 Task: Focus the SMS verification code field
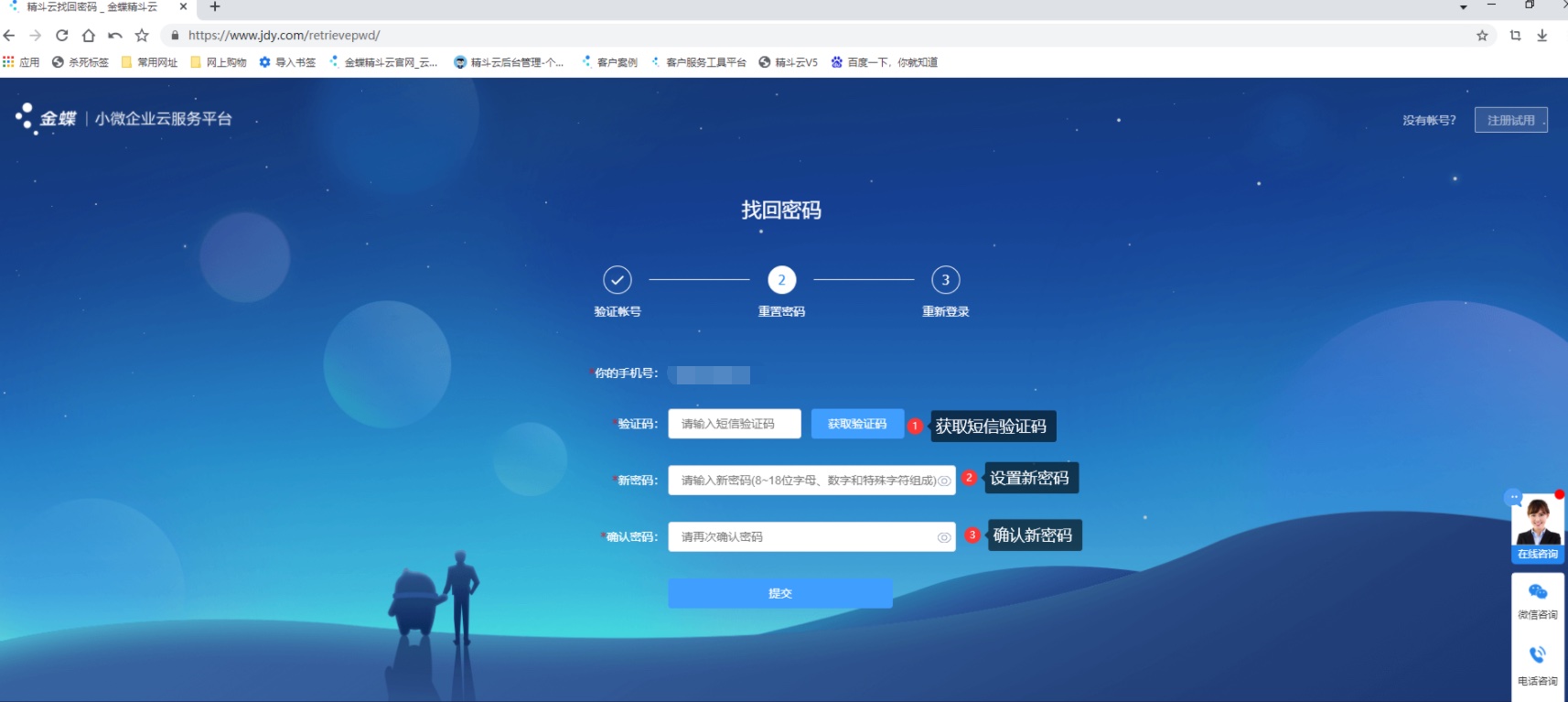tap(735, 424)
